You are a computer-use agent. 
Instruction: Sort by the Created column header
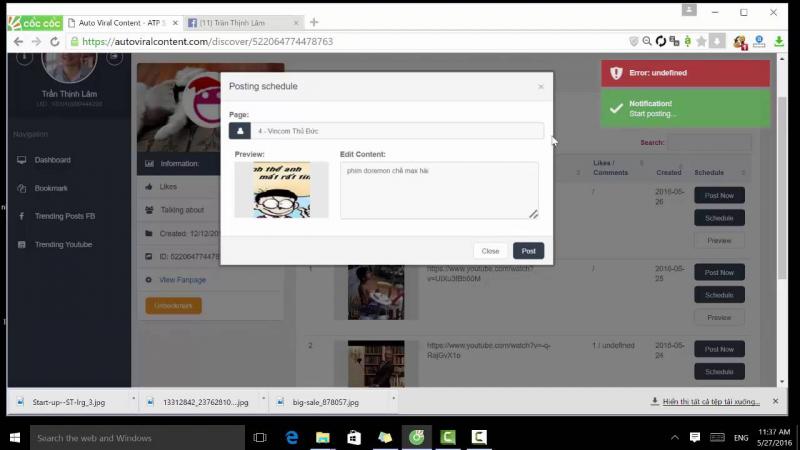tap(668, 172)
